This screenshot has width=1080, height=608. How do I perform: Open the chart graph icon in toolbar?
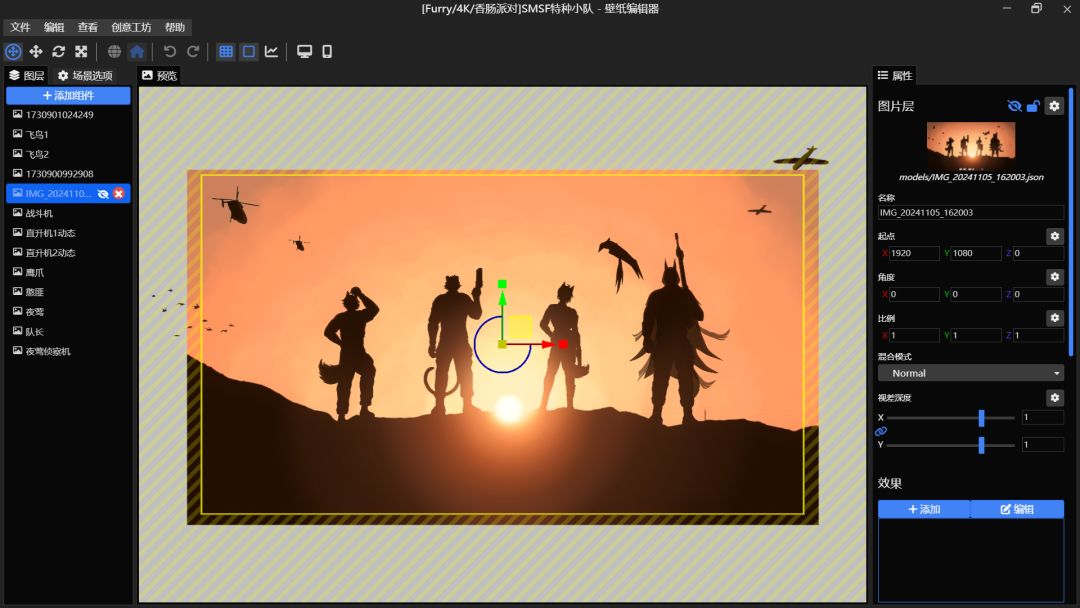click(271, 51)
